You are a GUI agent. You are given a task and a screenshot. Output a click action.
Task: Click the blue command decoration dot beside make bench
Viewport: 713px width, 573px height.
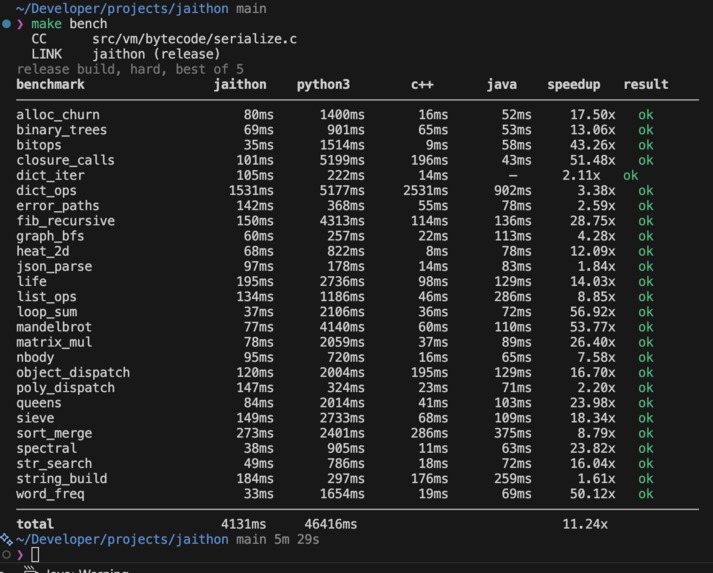click(6, 24)
